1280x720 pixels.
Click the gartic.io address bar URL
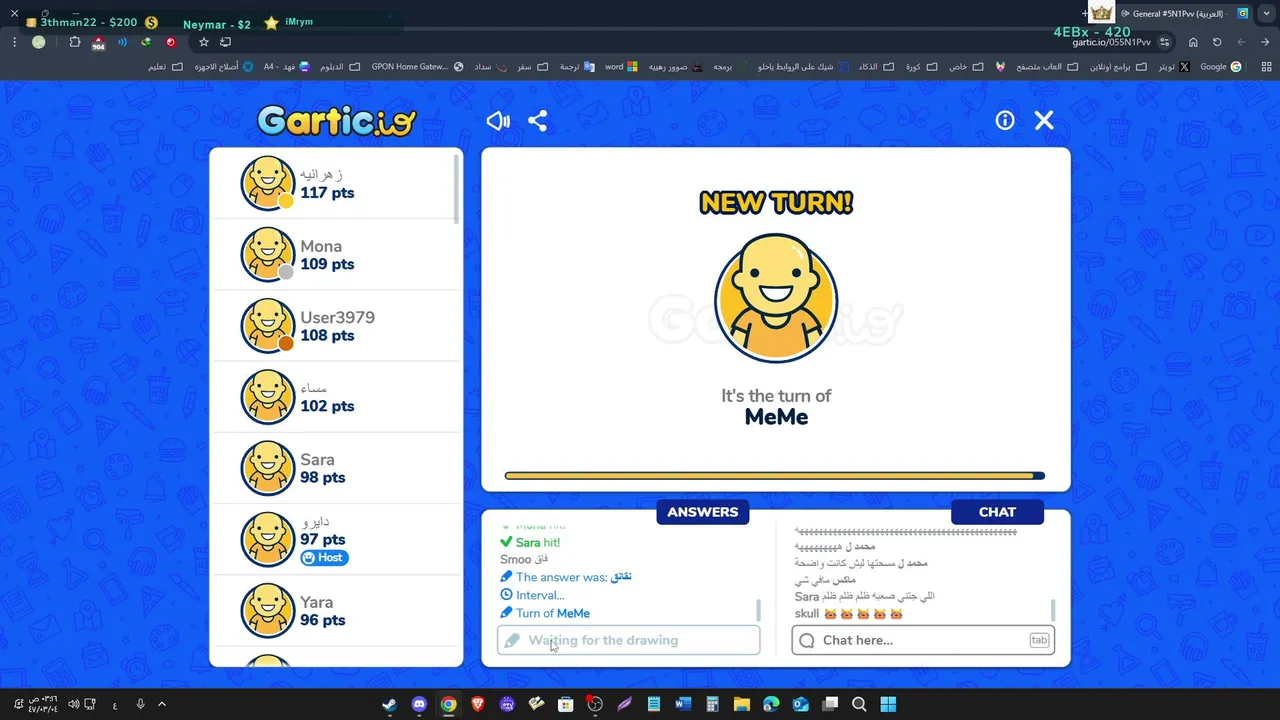[1112, 42]
